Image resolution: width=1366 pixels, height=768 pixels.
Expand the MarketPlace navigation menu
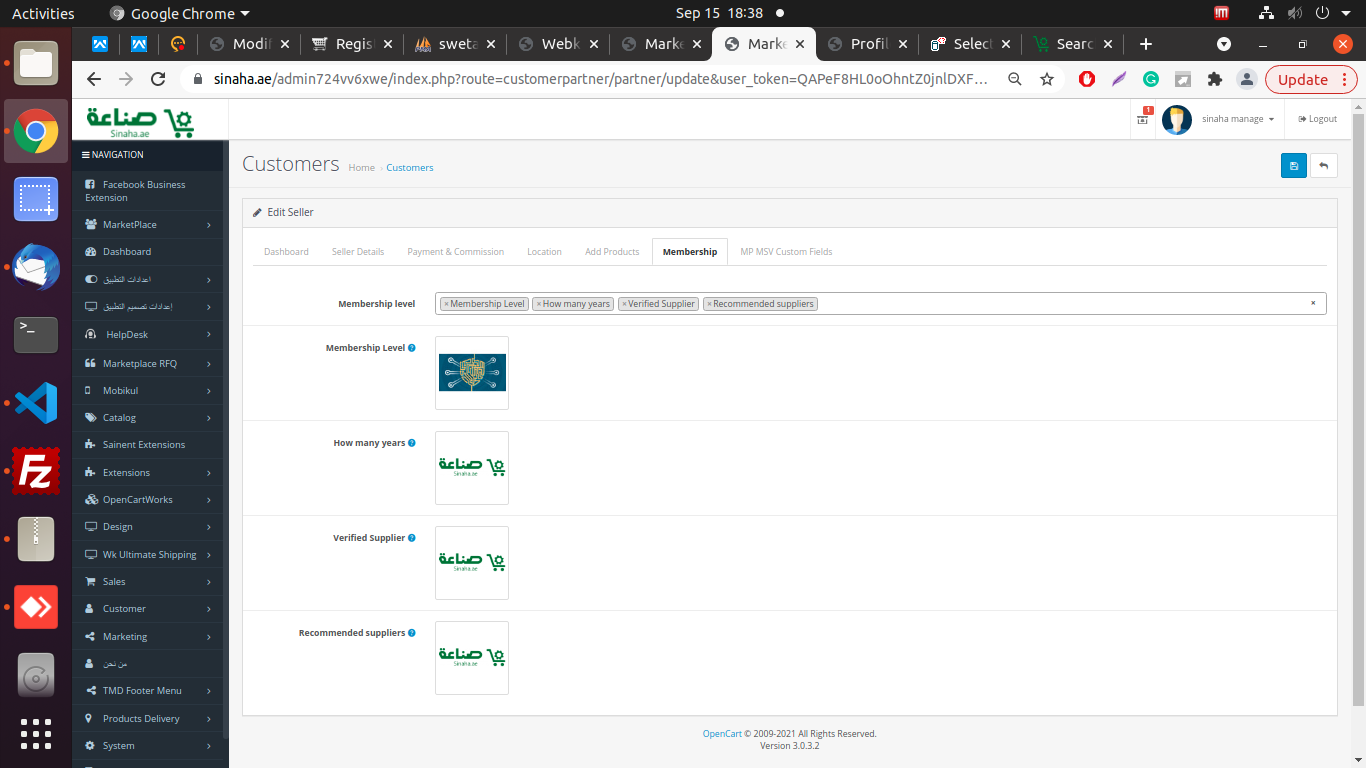[147, 225]
